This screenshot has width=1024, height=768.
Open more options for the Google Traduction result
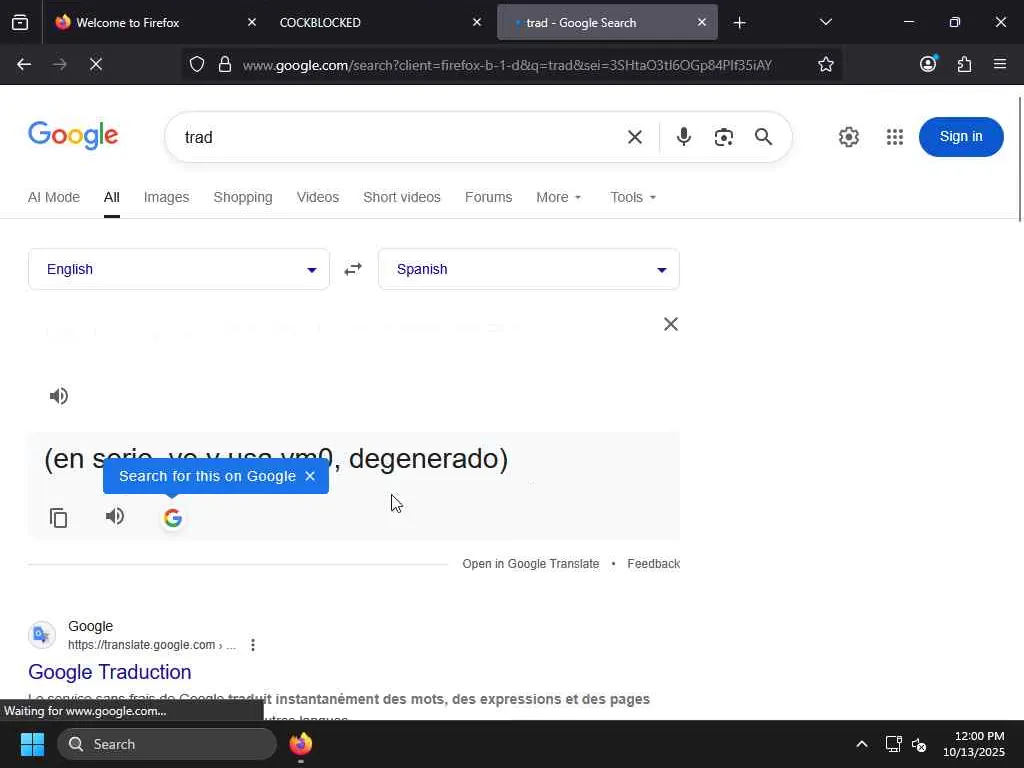tap(253, 645)
